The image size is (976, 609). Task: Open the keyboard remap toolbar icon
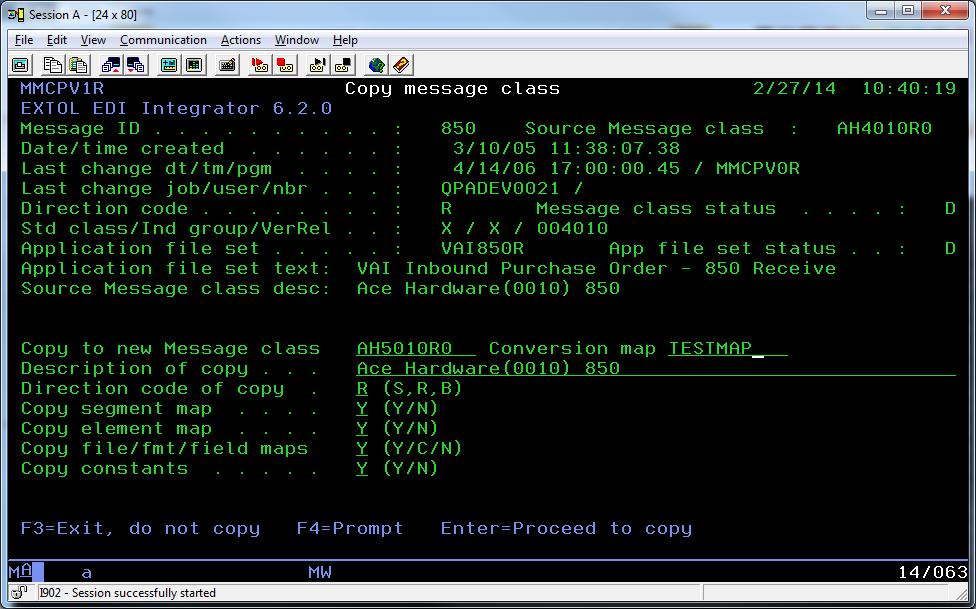[227, 65]
